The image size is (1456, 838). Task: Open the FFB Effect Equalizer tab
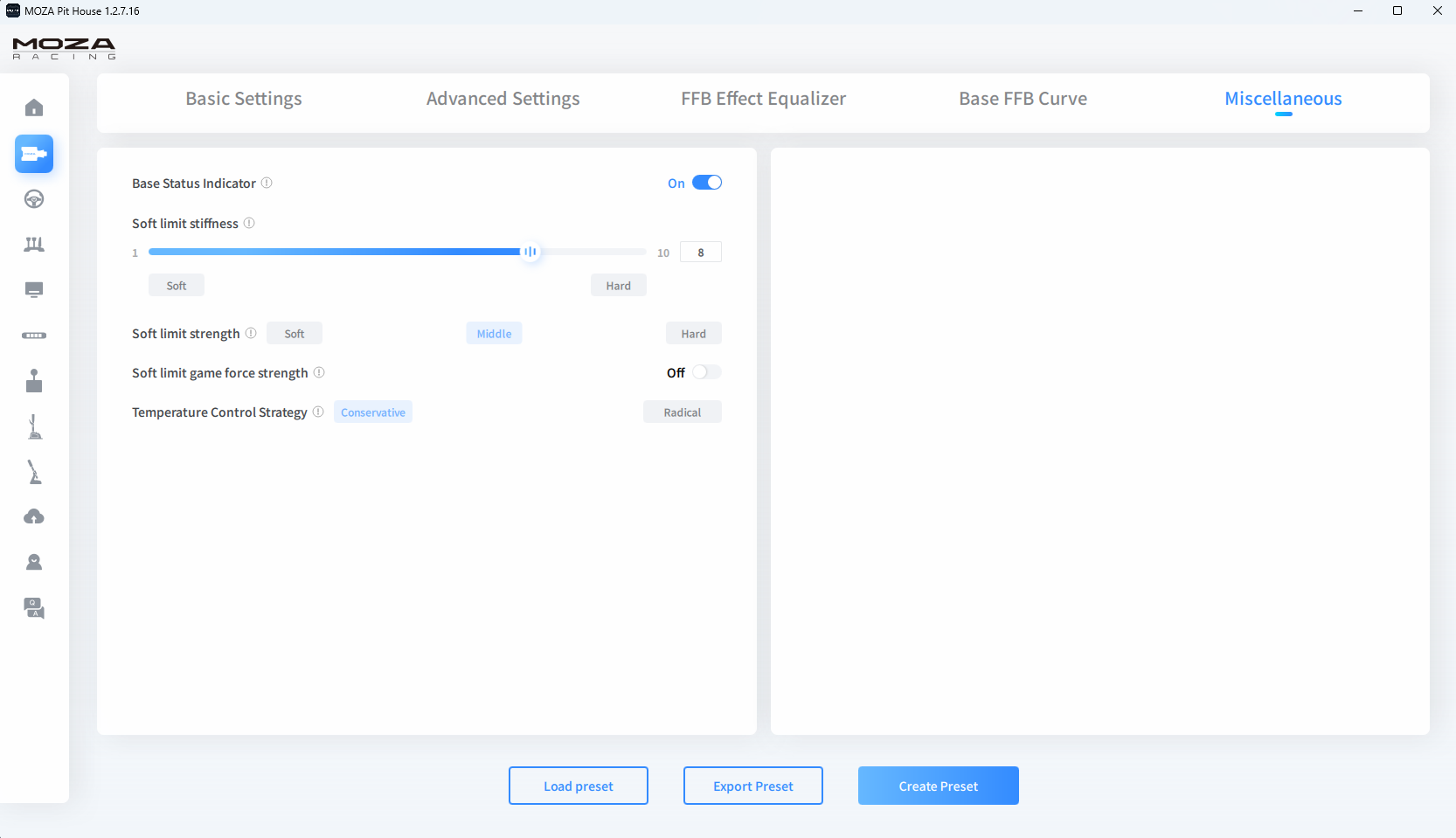[x=763, y=99]
